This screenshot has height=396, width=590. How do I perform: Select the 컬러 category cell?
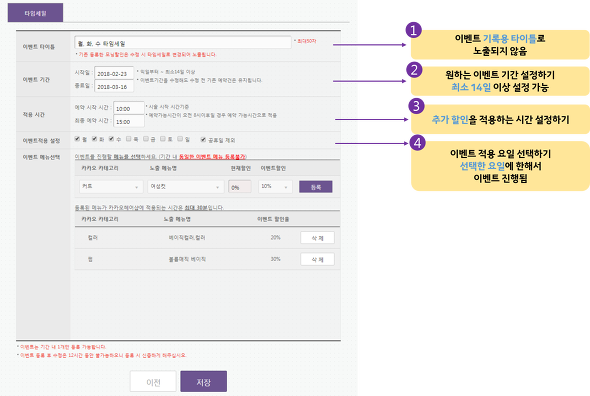pos(93,238)
